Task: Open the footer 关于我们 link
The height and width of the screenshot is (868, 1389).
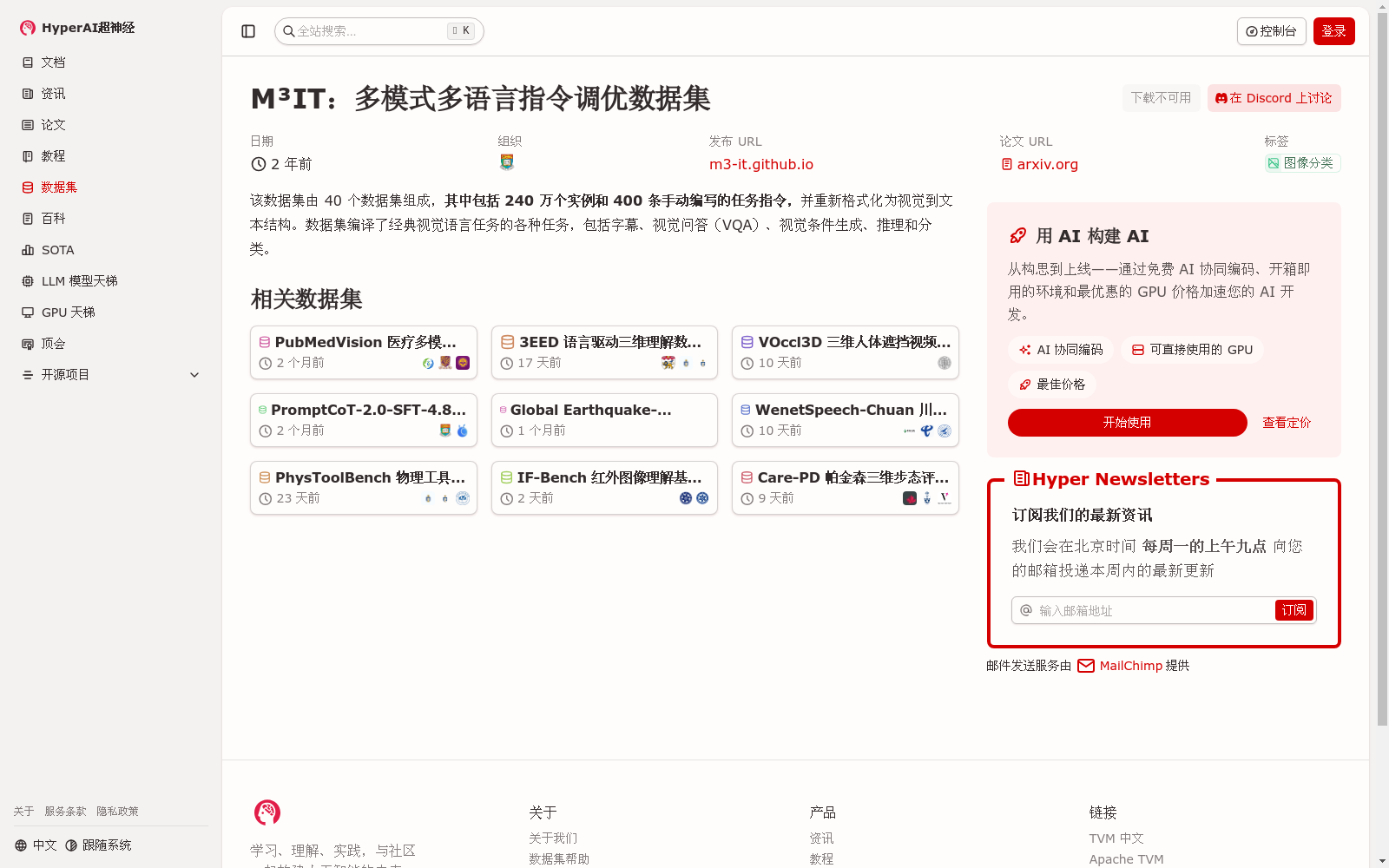Action: pos(553,838)
